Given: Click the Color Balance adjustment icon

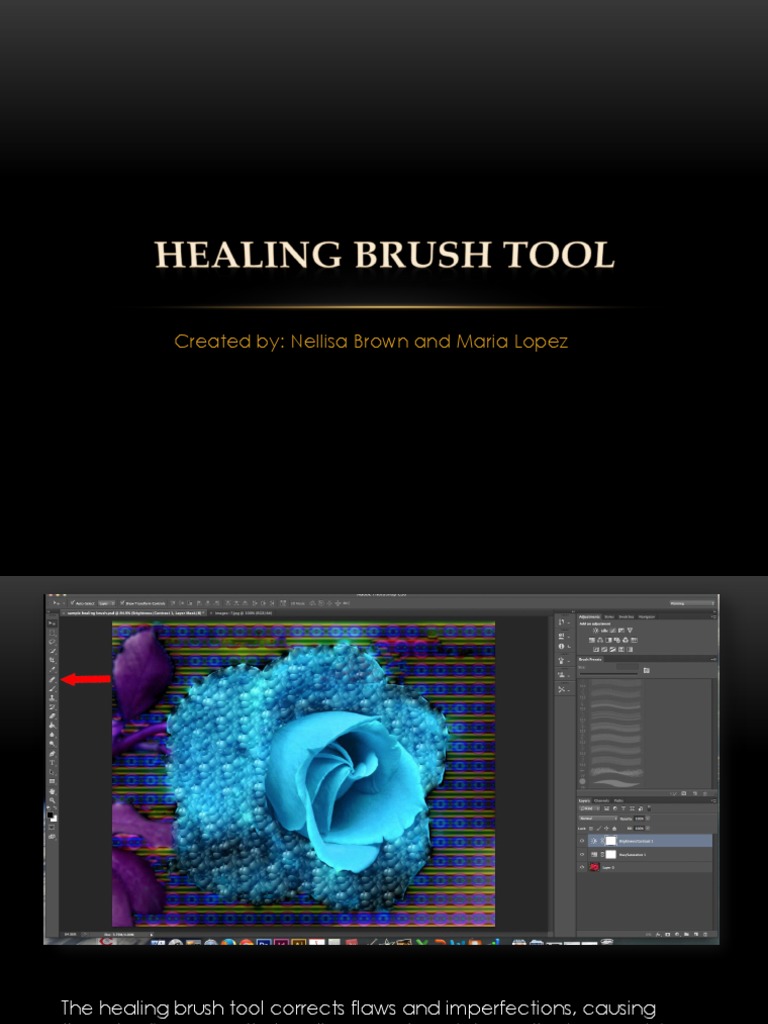Looking at the screenshot, I should pyautogui.click(x=600, y=640).
